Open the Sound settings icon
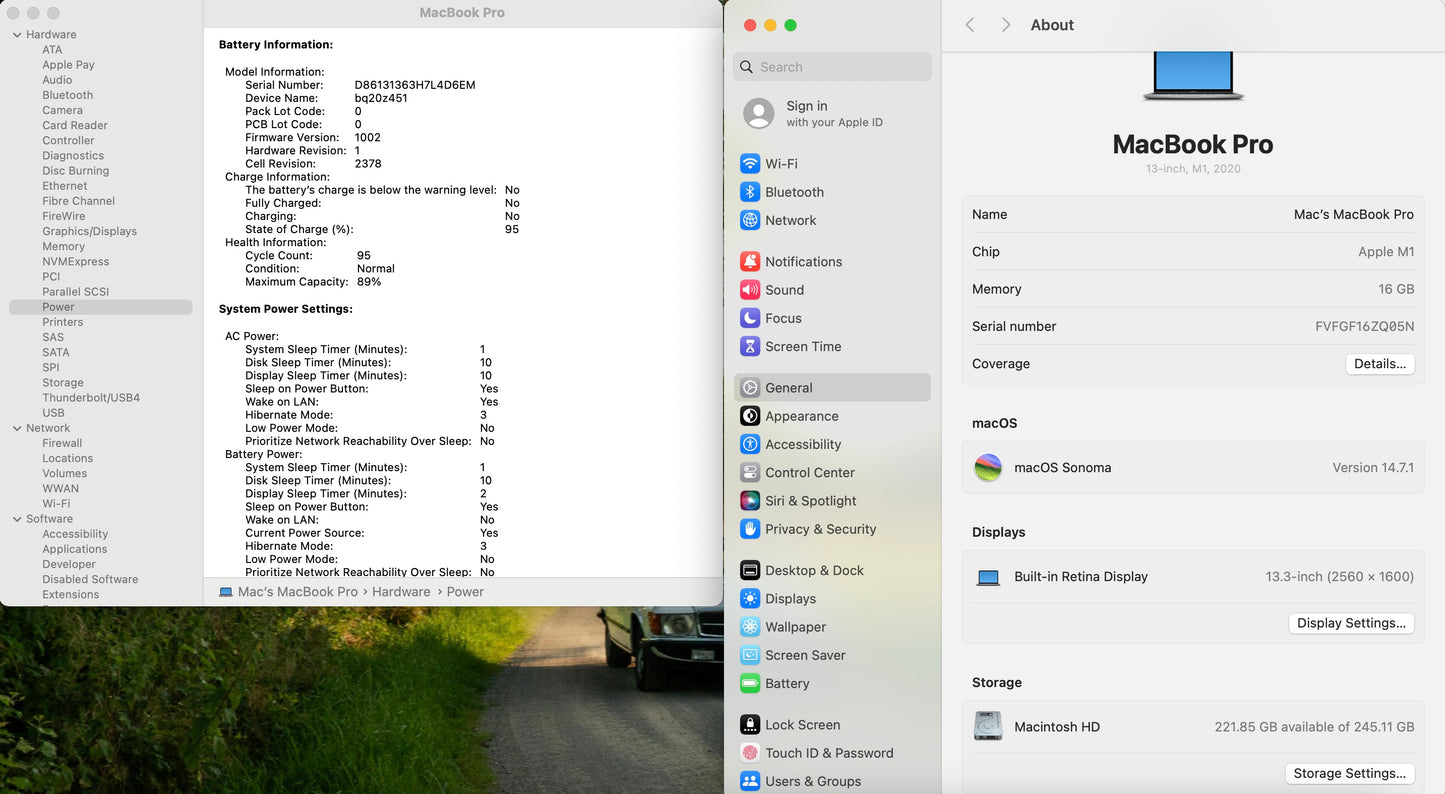1445x794 pixels. 750,290
